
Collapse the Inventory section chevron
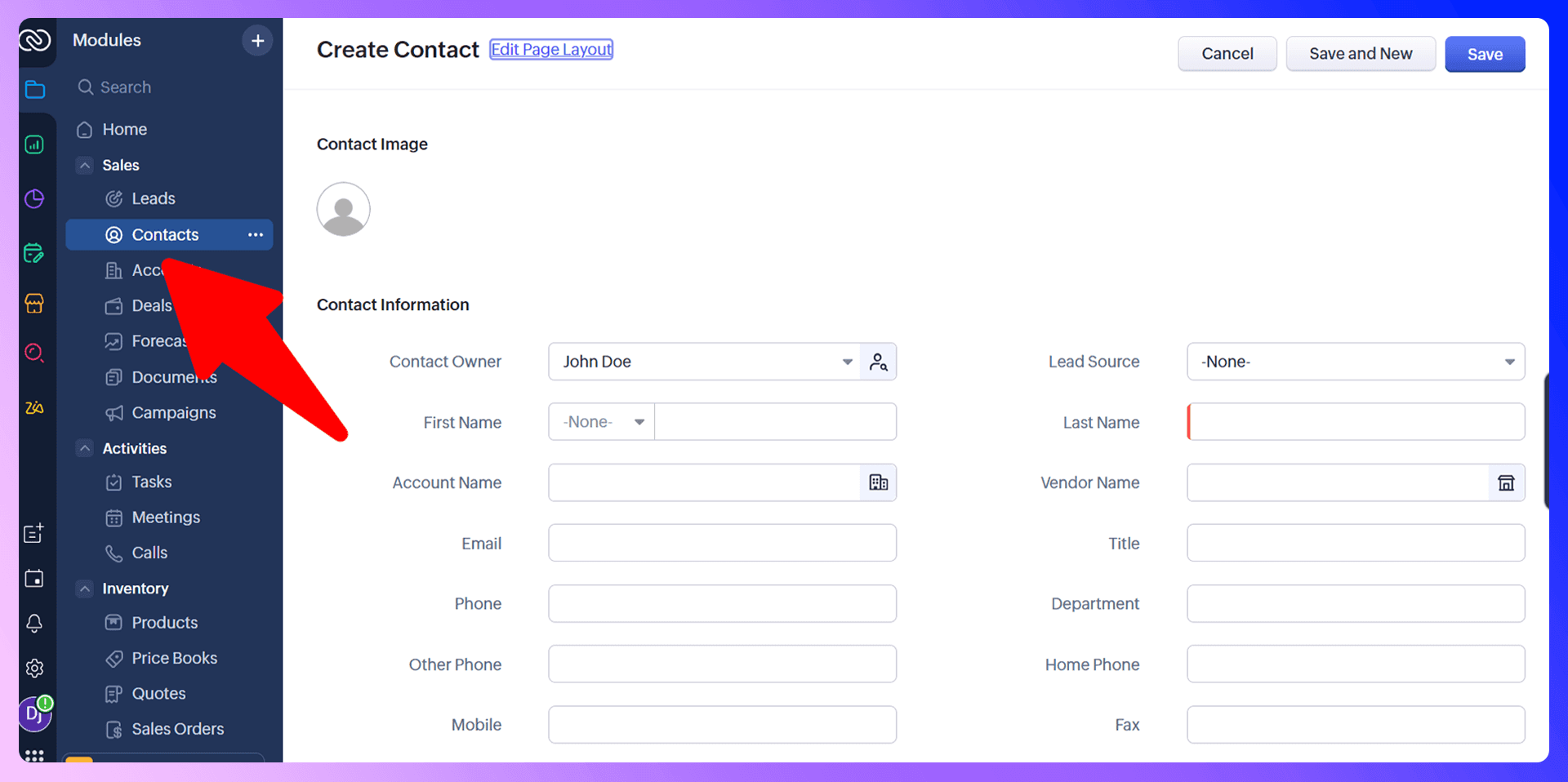click(x=85, y=589)
